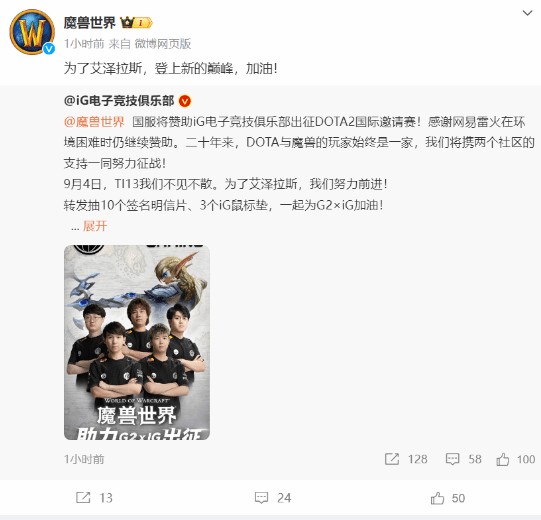541x520 pixels.
Task: Repost the 魔兽世界 post showing 13
Action: pyautogui.click(x=94, y=498)
